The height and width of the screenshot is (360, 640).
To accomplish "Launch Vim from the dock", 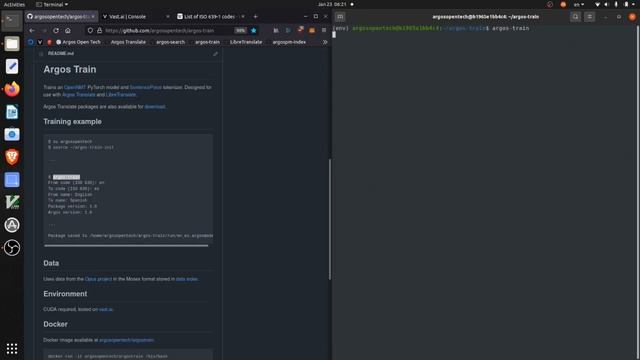I will tap(12, 202).
